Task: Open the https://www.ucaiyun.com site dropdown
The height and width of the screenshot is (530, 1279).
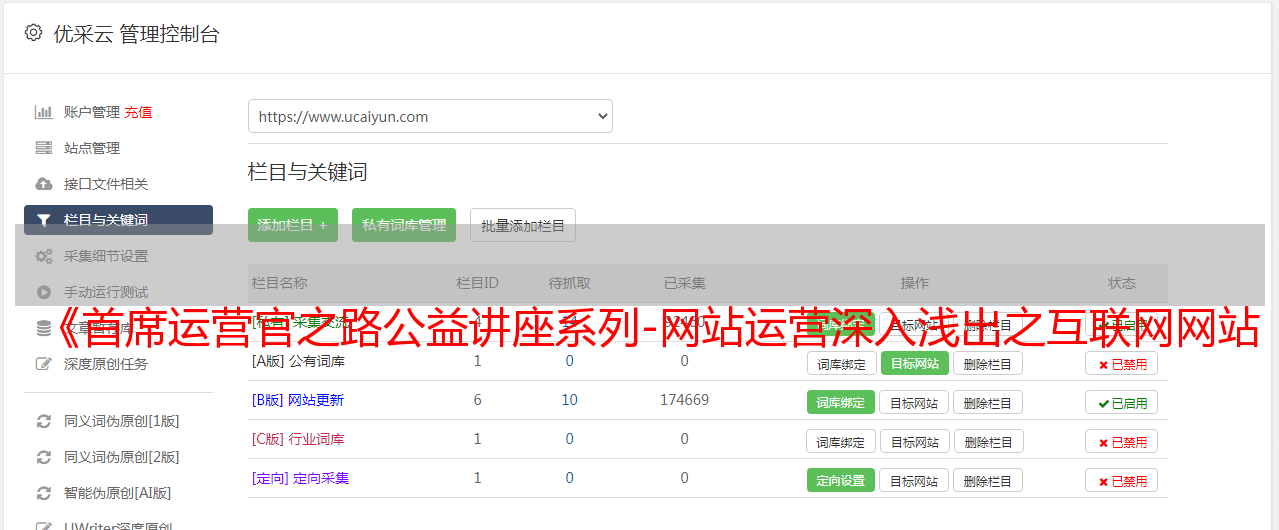Action: coord(430,116)
